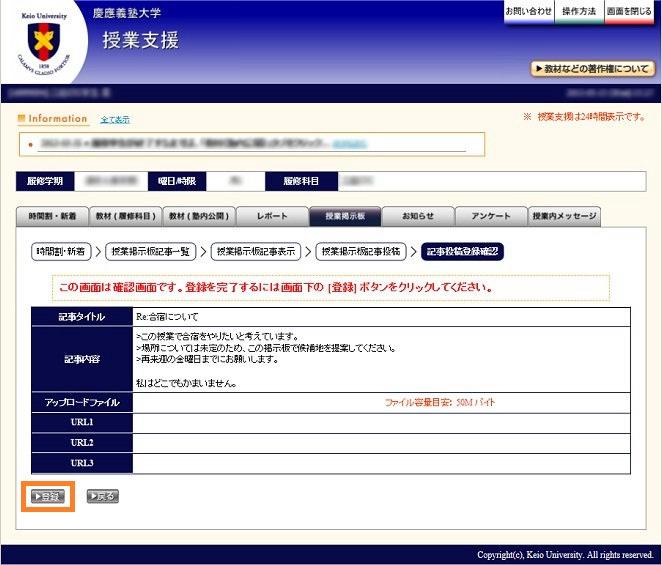Open 教材などの著作権について notice

(593, 69)
